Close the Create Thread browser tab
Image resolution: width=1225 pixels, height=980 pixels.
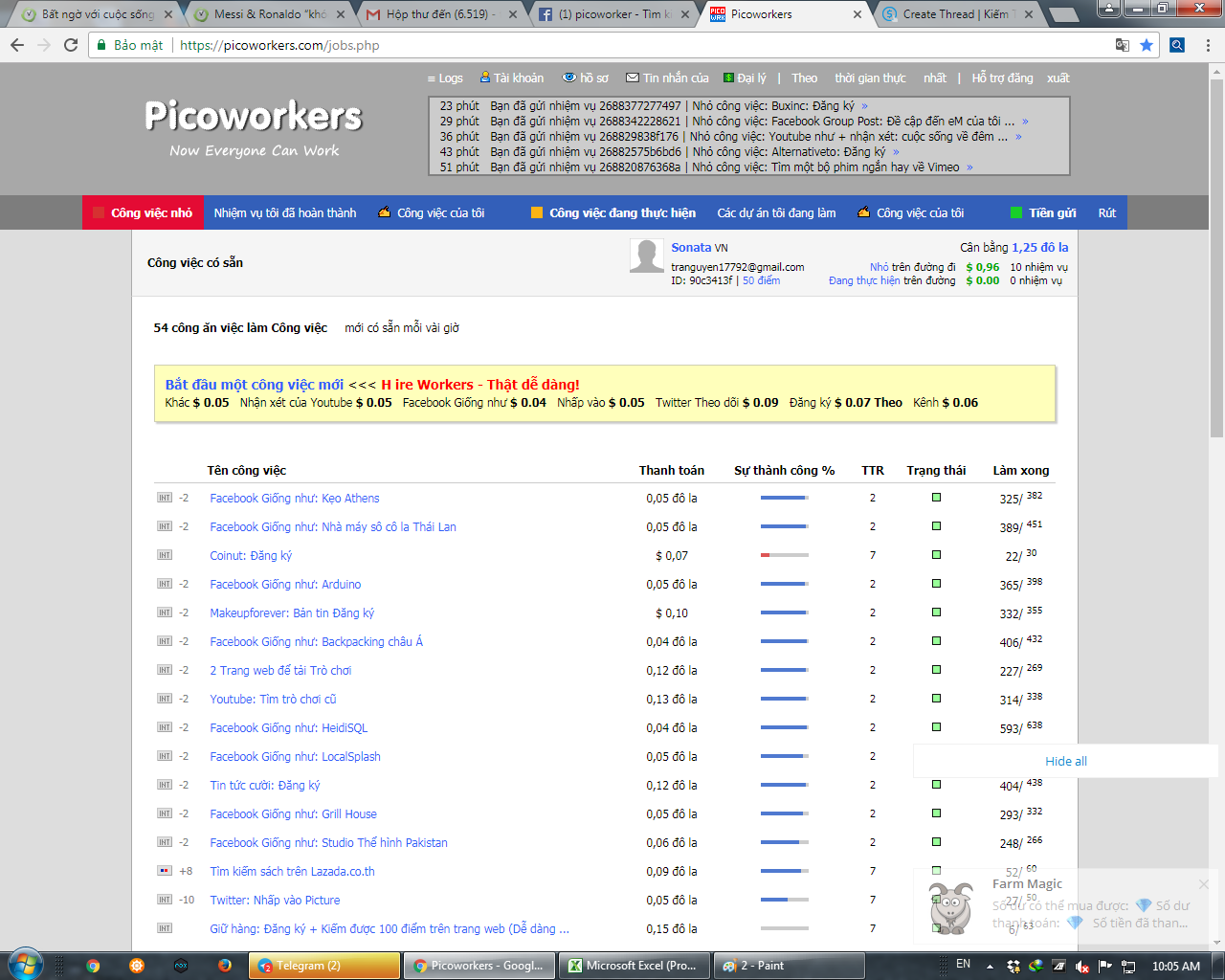click(1028, 14)
